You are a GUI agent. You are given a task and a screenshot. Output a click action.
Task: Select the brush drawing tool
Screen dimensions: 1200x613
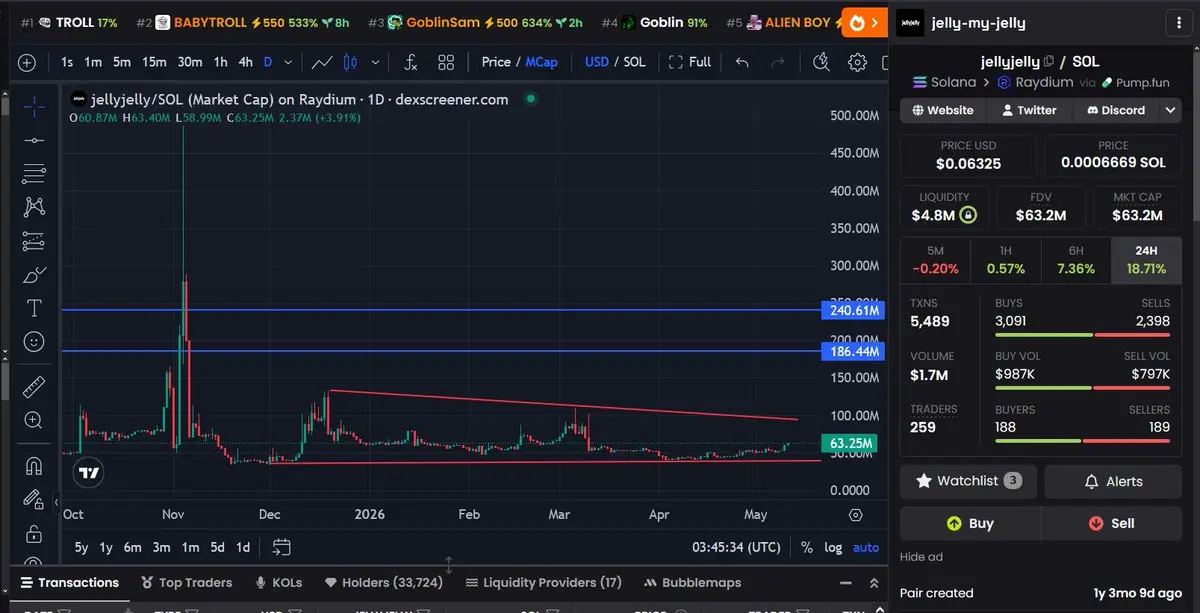[x=34, y=274]
